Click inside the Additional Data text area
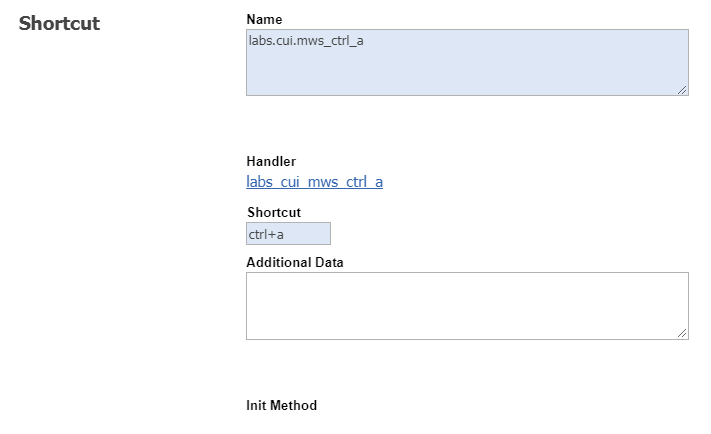711x434 pixels. tap(467, 305)
